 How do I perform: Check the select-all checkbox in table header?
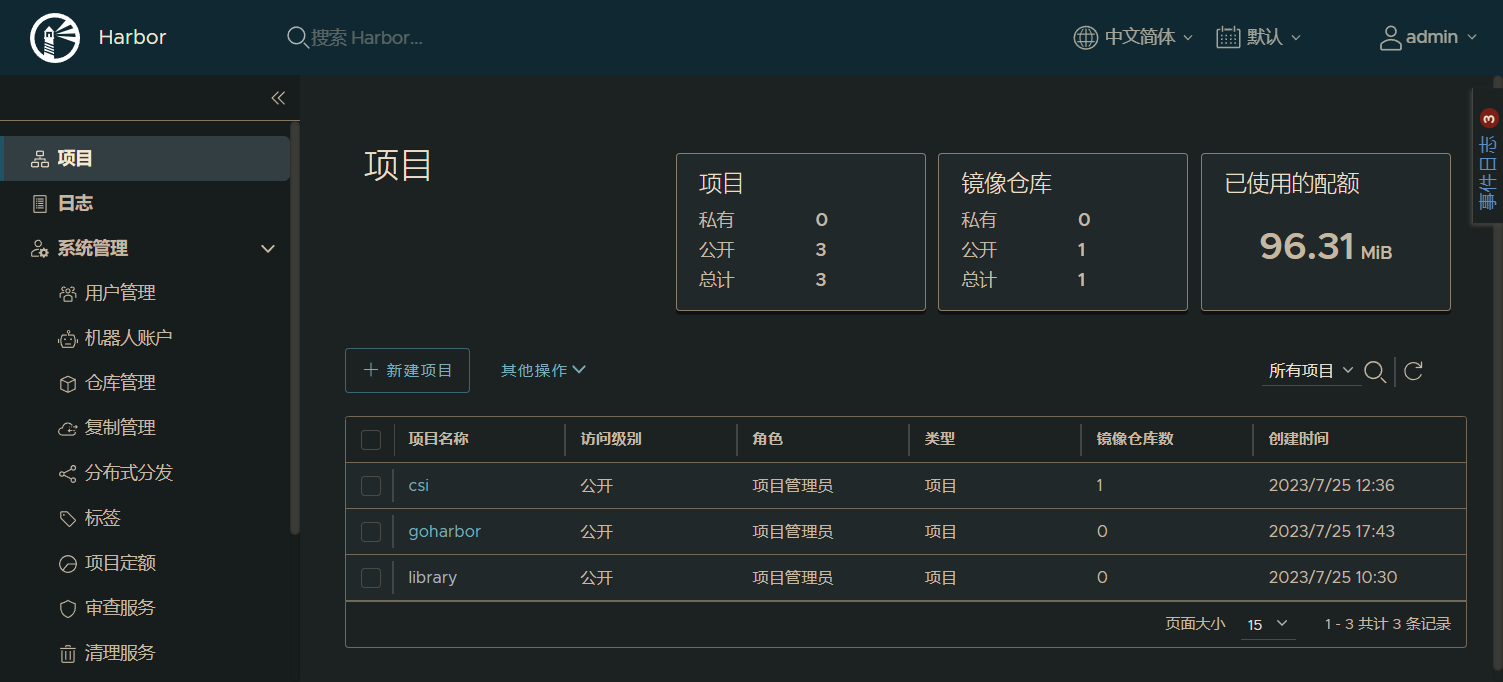coord(371,440)
